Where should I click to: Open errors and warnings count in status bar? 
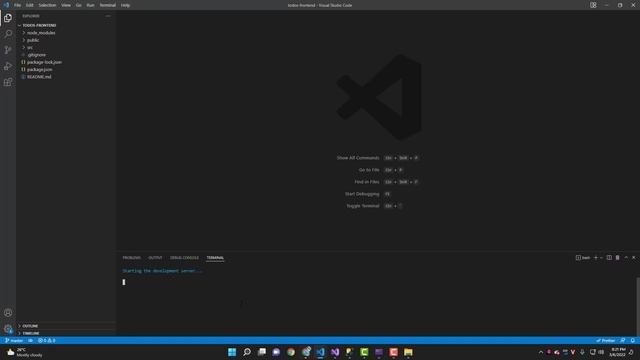click(47, 340)
